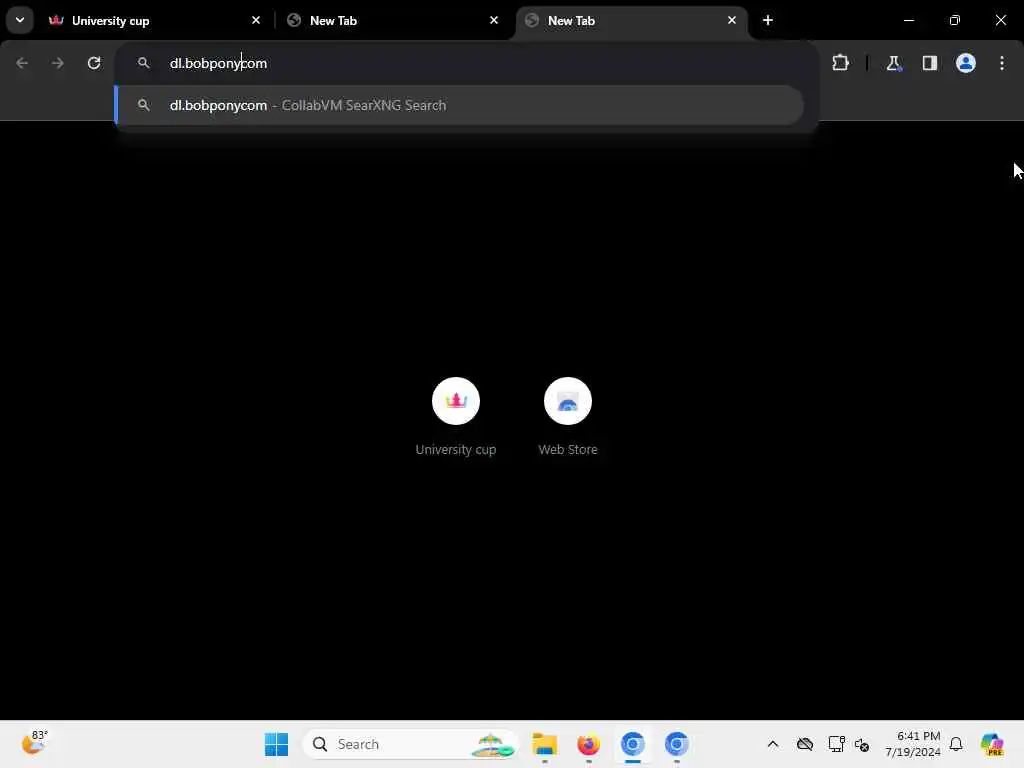Viewport: 1024px width, 768px height.
Task: Go forward to next page
Action: pyautogui.click(x=57, y=63)
